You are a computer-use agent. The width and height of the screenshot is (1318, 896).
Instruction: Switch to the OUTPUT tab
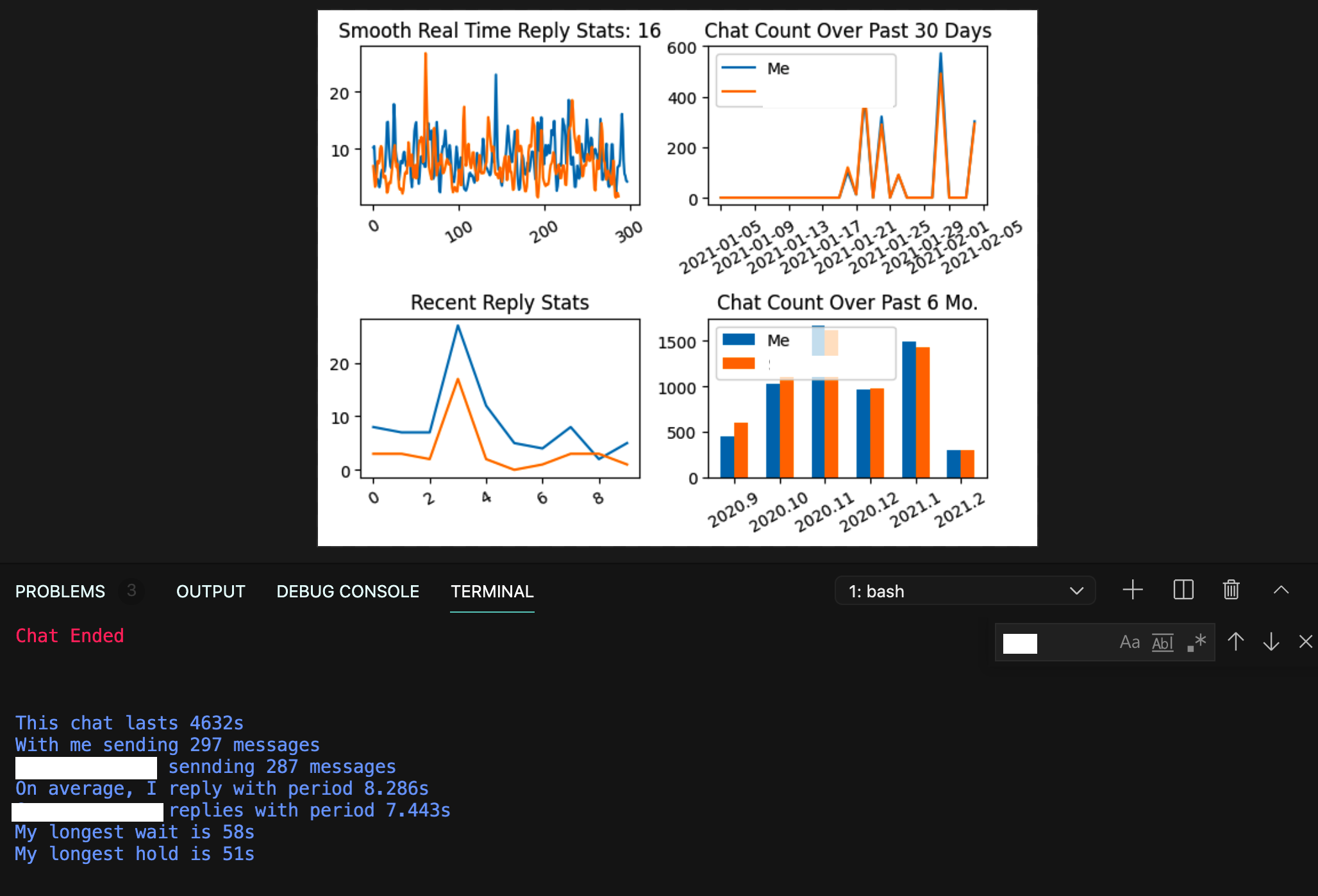210,591
